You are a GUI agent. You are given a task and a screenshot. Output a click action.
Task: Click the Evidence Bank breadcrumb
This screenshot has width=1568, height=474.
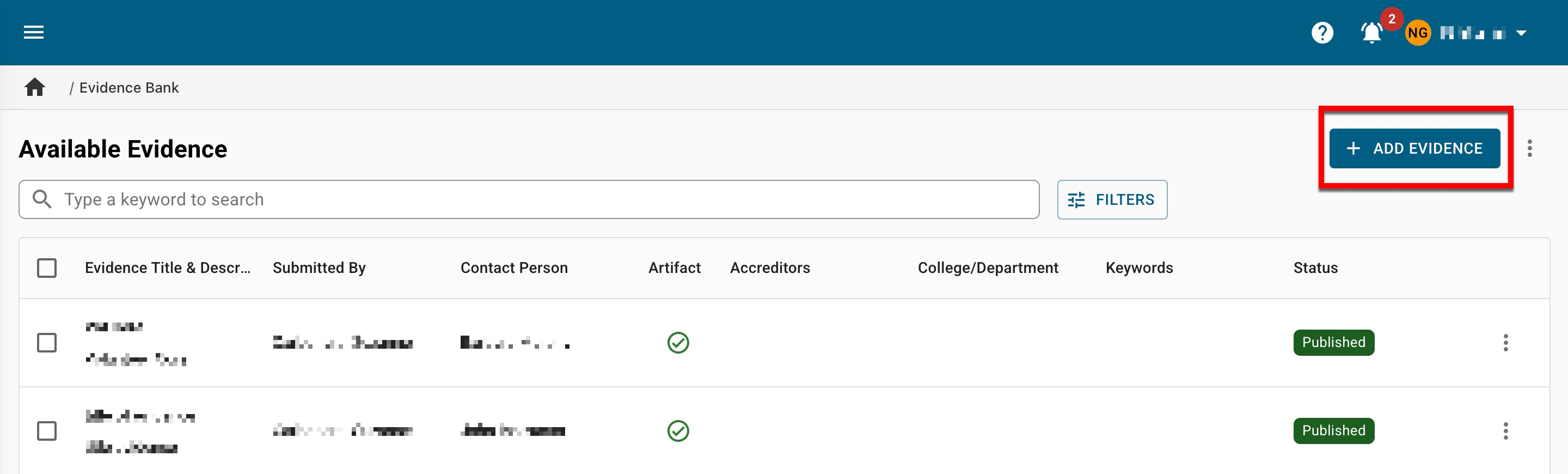tap(129, 88)
